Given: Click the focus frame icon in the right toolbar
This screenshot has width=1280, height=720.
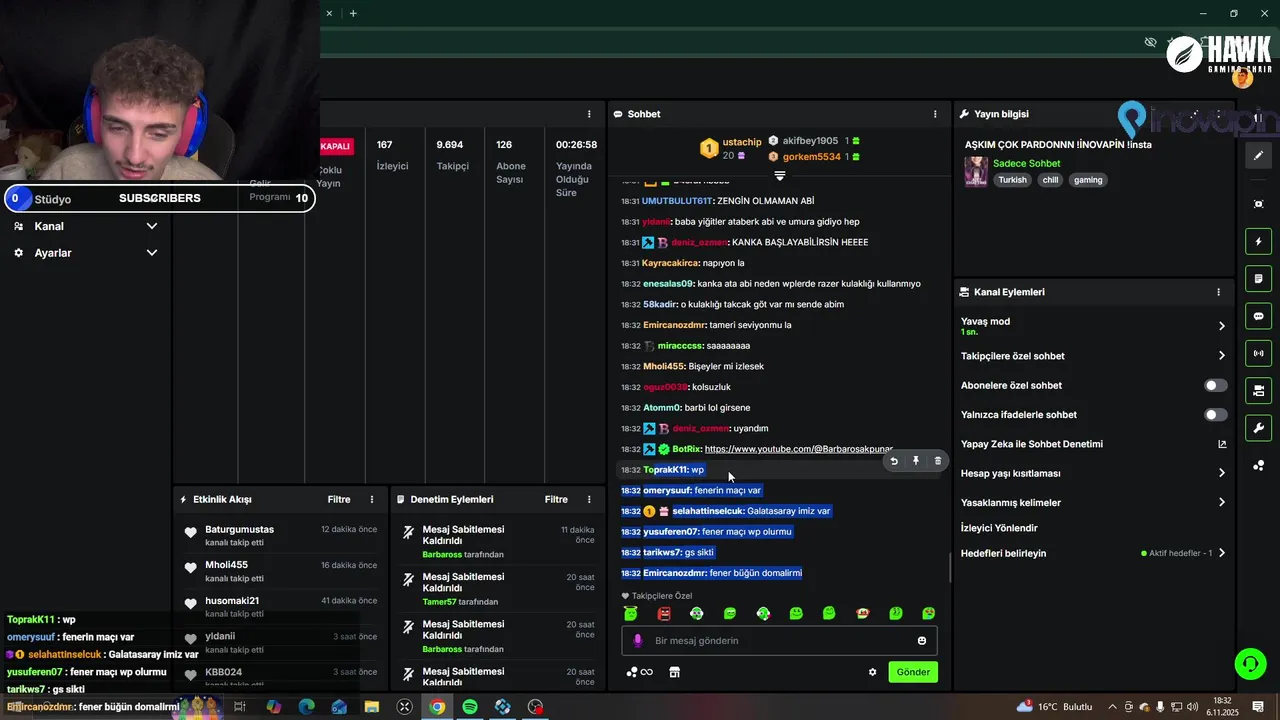Looking at the screenshot, I should coord(1258,204).
